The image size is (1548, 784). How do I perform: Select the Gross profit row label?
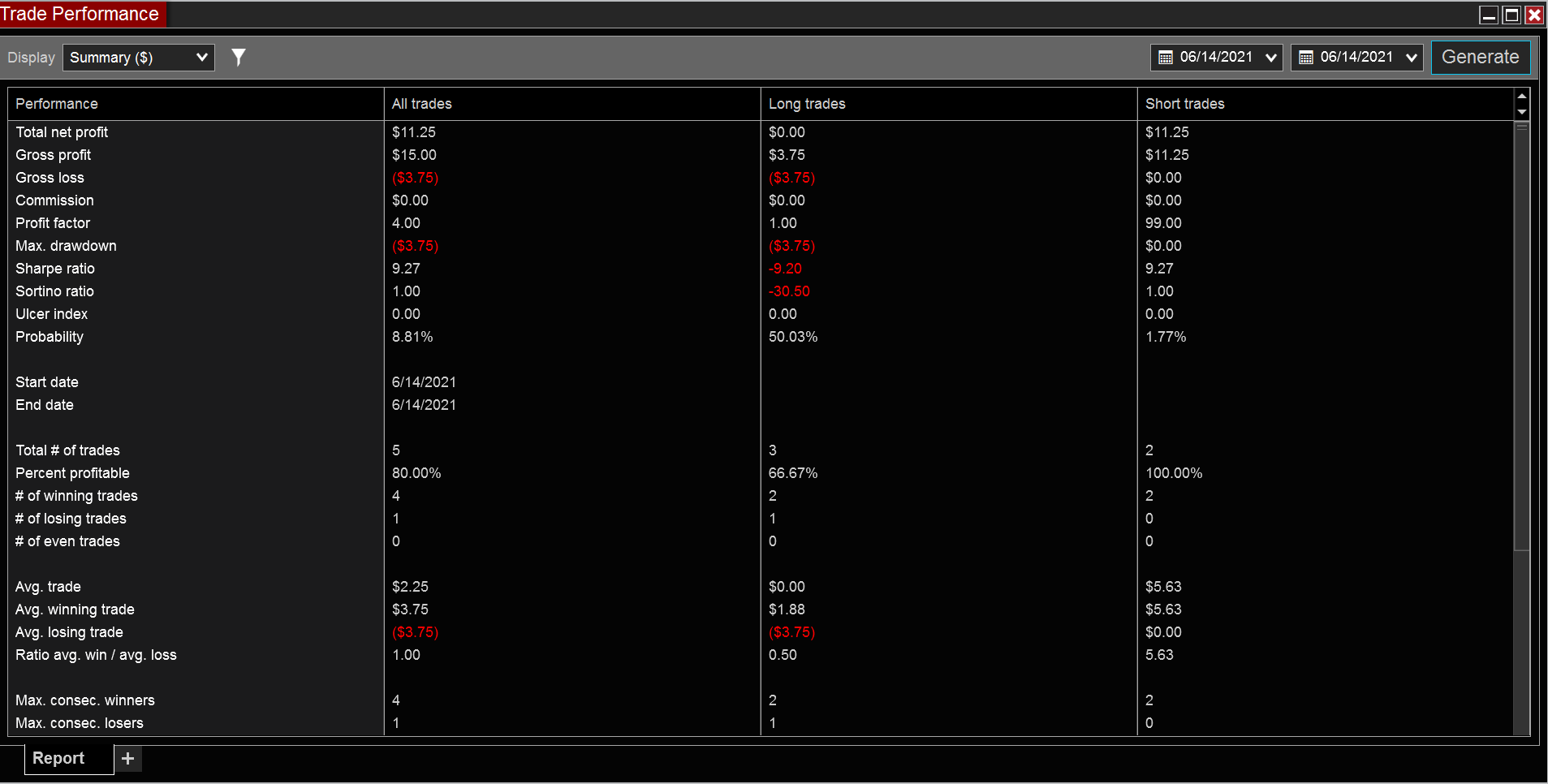53,155
